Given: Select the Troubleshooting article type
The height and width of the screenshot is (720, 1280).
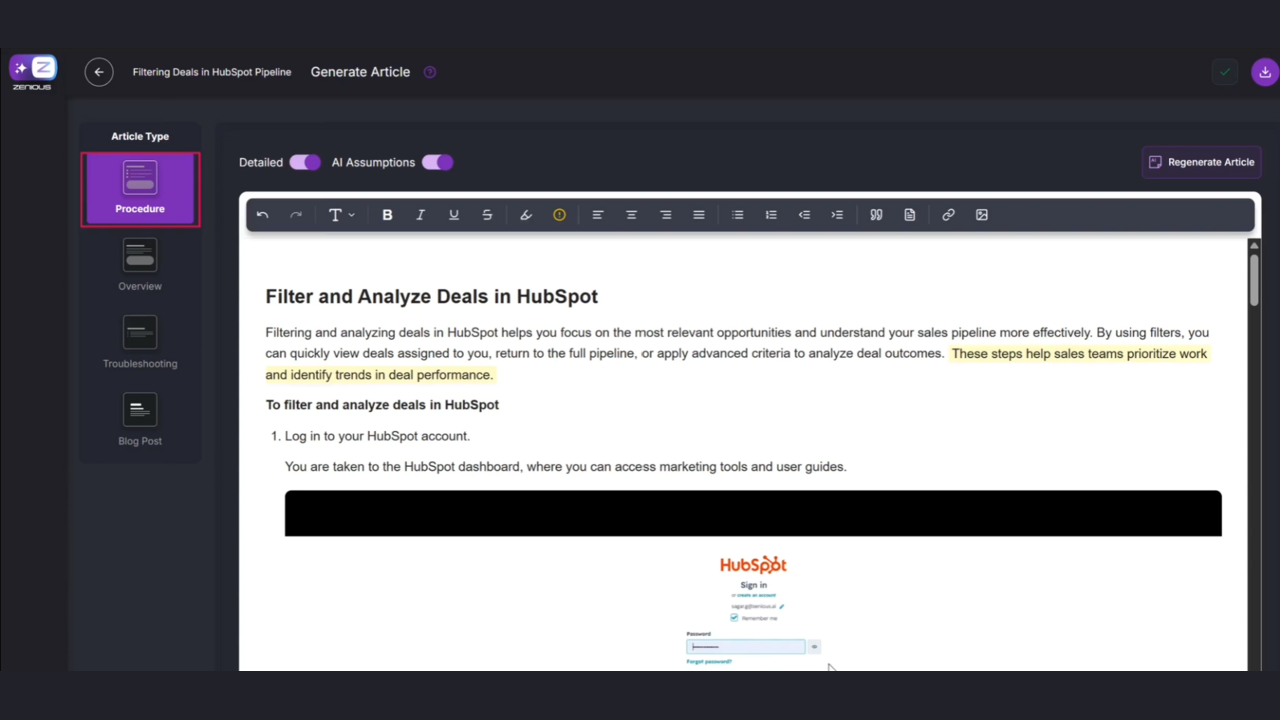Looking at the screenshot, I should [140, 342].
